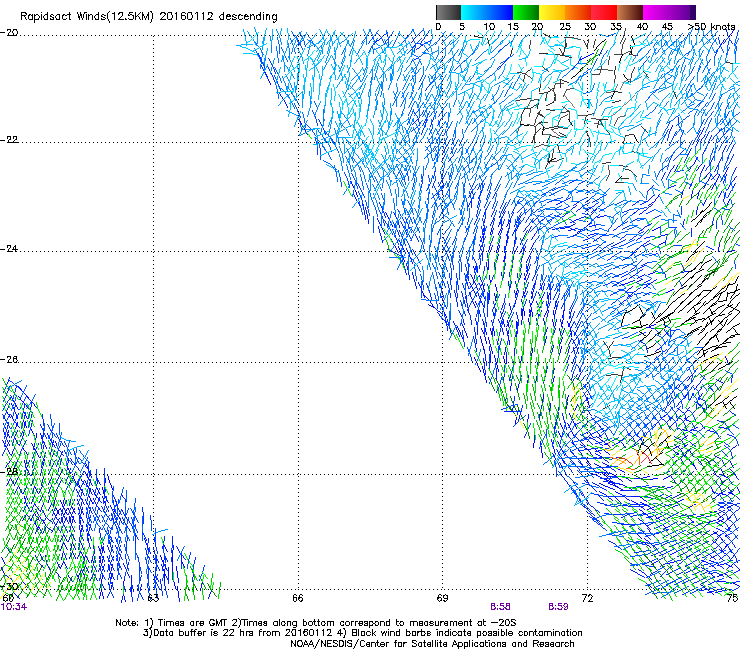Click the '-30' latitude axis label
The width and height of the screenshot is (740, 650).
[9, 587]
